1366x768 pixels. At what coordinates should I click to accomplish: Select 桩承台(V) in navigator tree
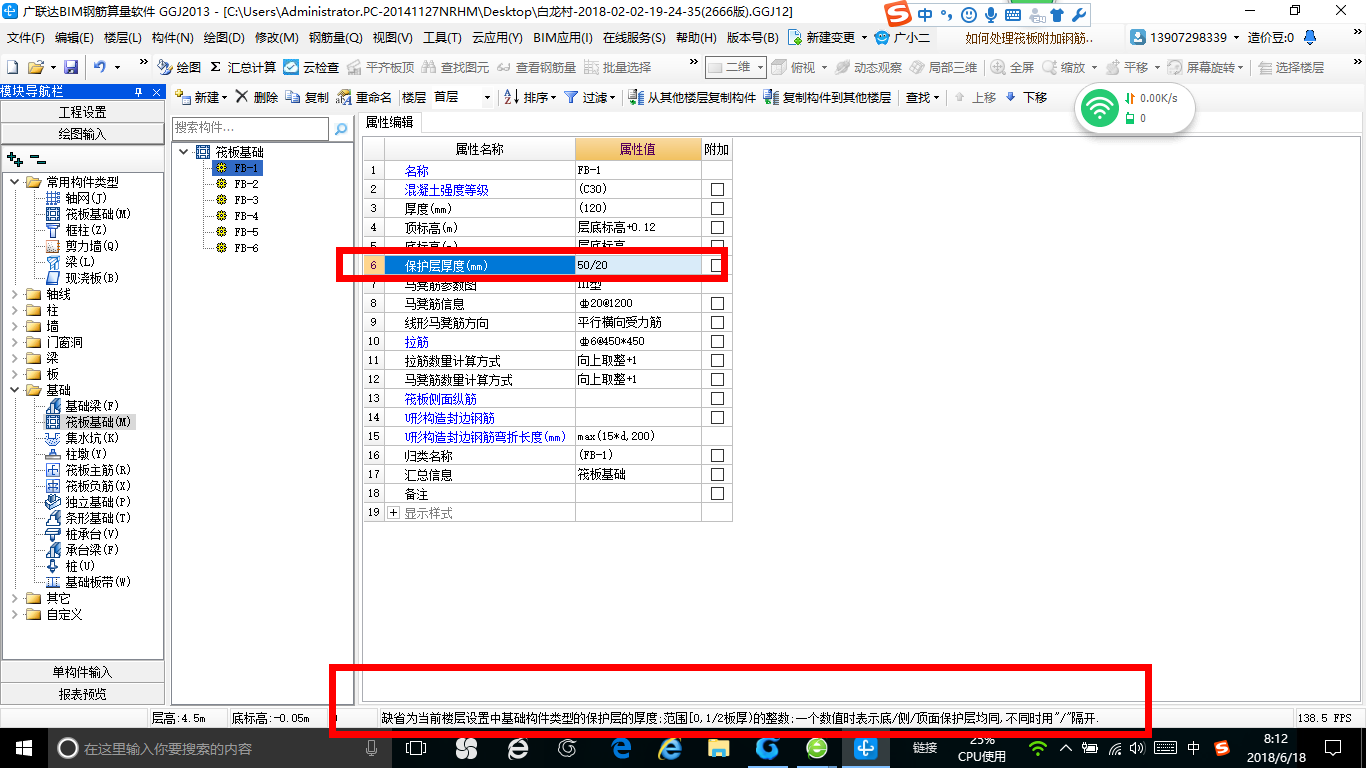pyautogui.click(x=82, y=534)
